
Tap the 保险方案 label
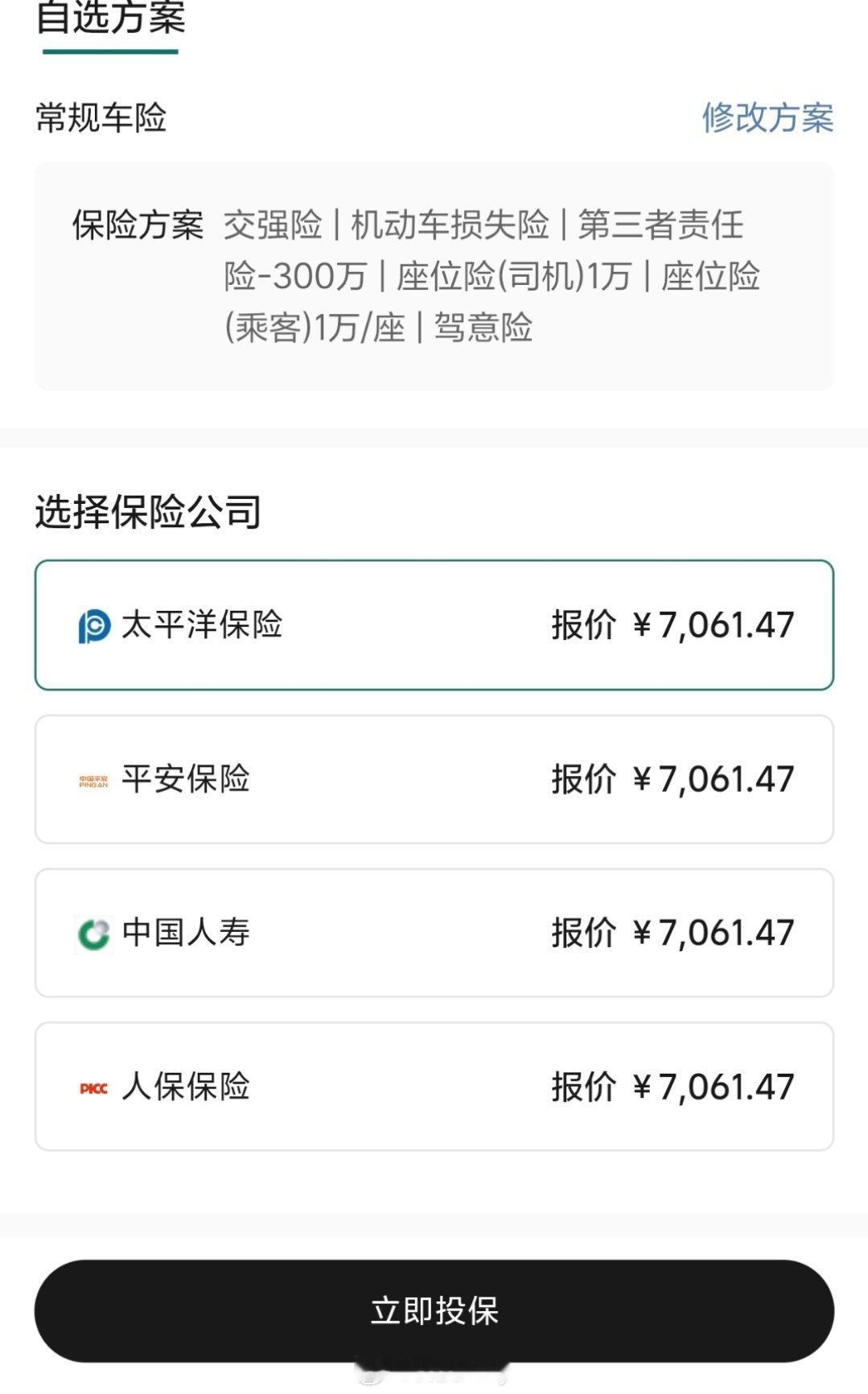138,225
